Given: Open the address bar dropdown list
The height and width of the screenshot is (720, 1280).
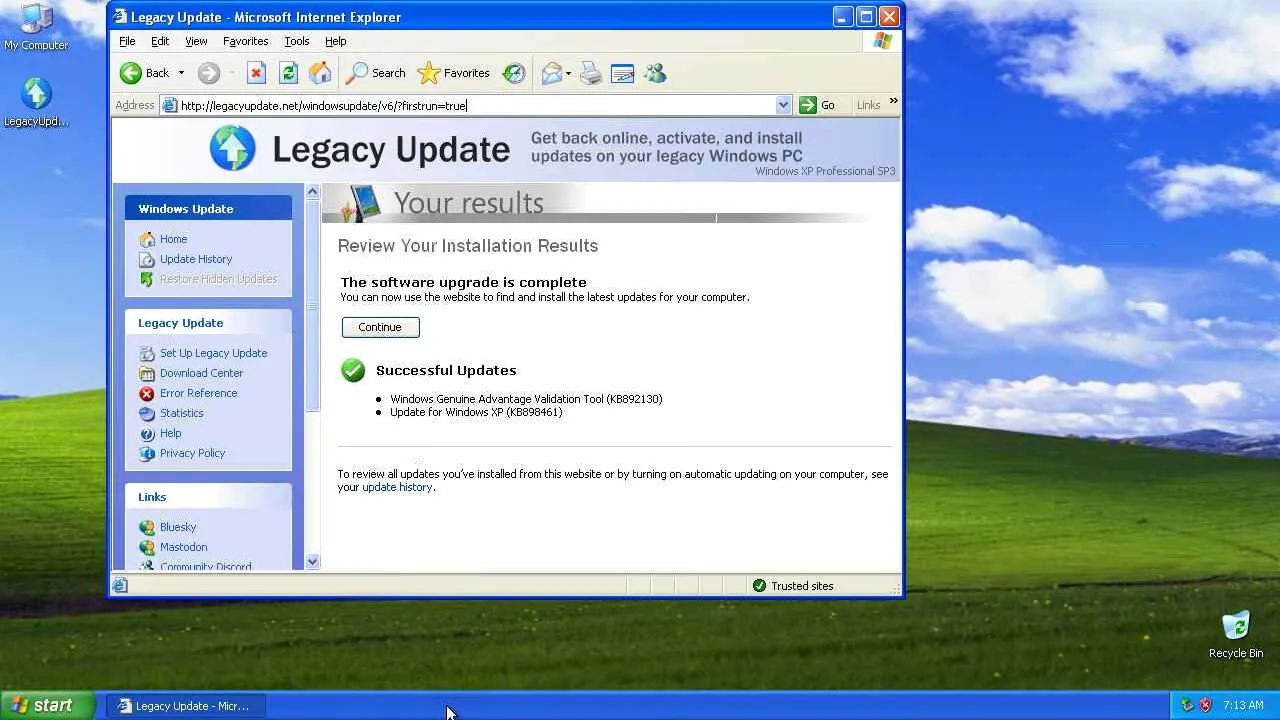Looking at the screenshot, I should (783, 105).
